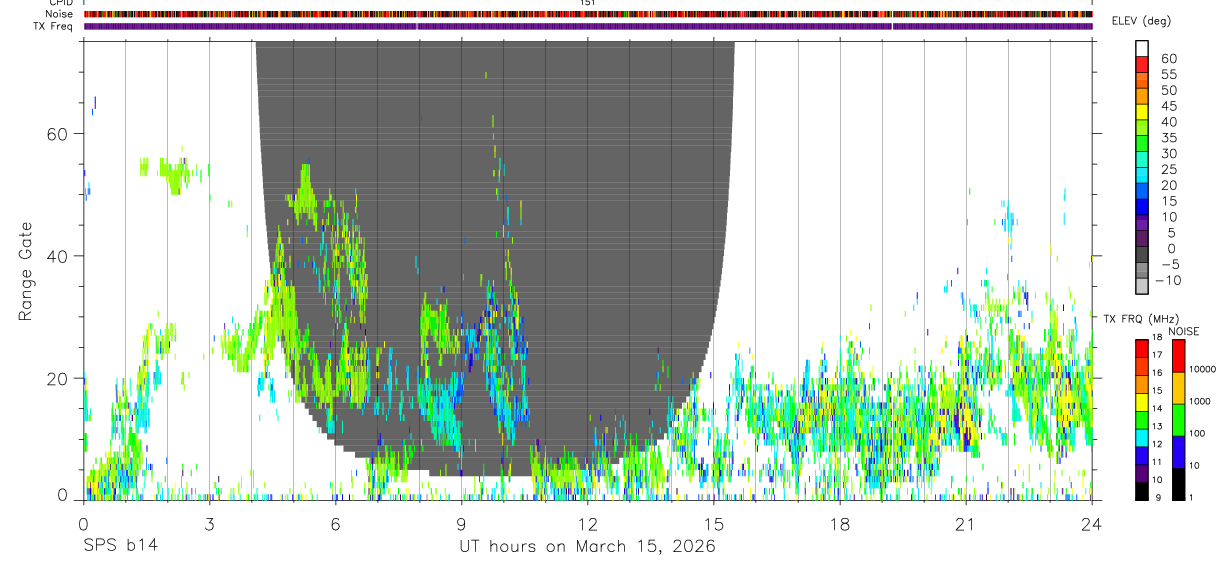Select the black bottom segment of the TX FRQ color bar
Screen dimensions: 1228x567
(x=1141, y=491)
